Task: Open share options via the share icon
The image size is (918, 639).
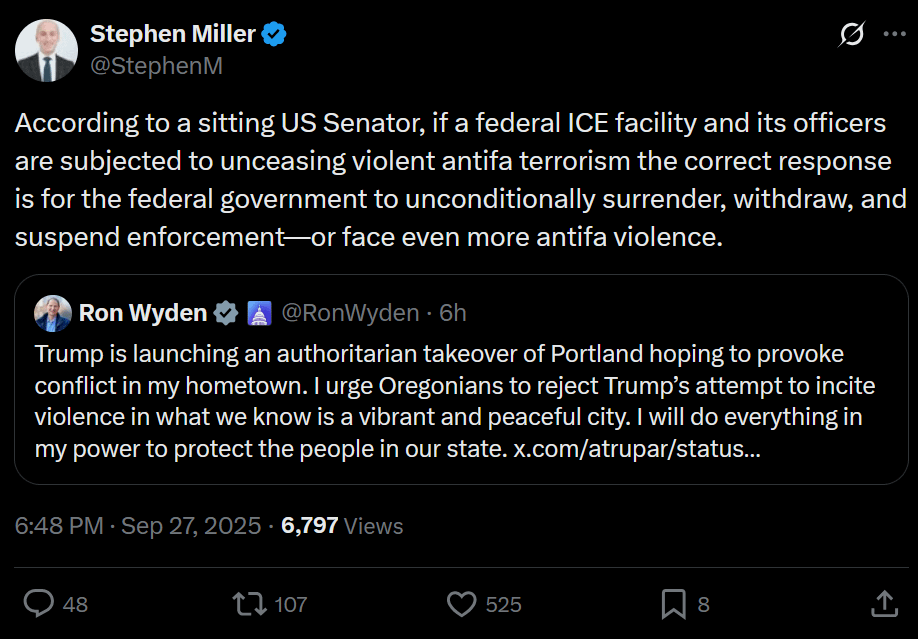Action: pos(883,603)
